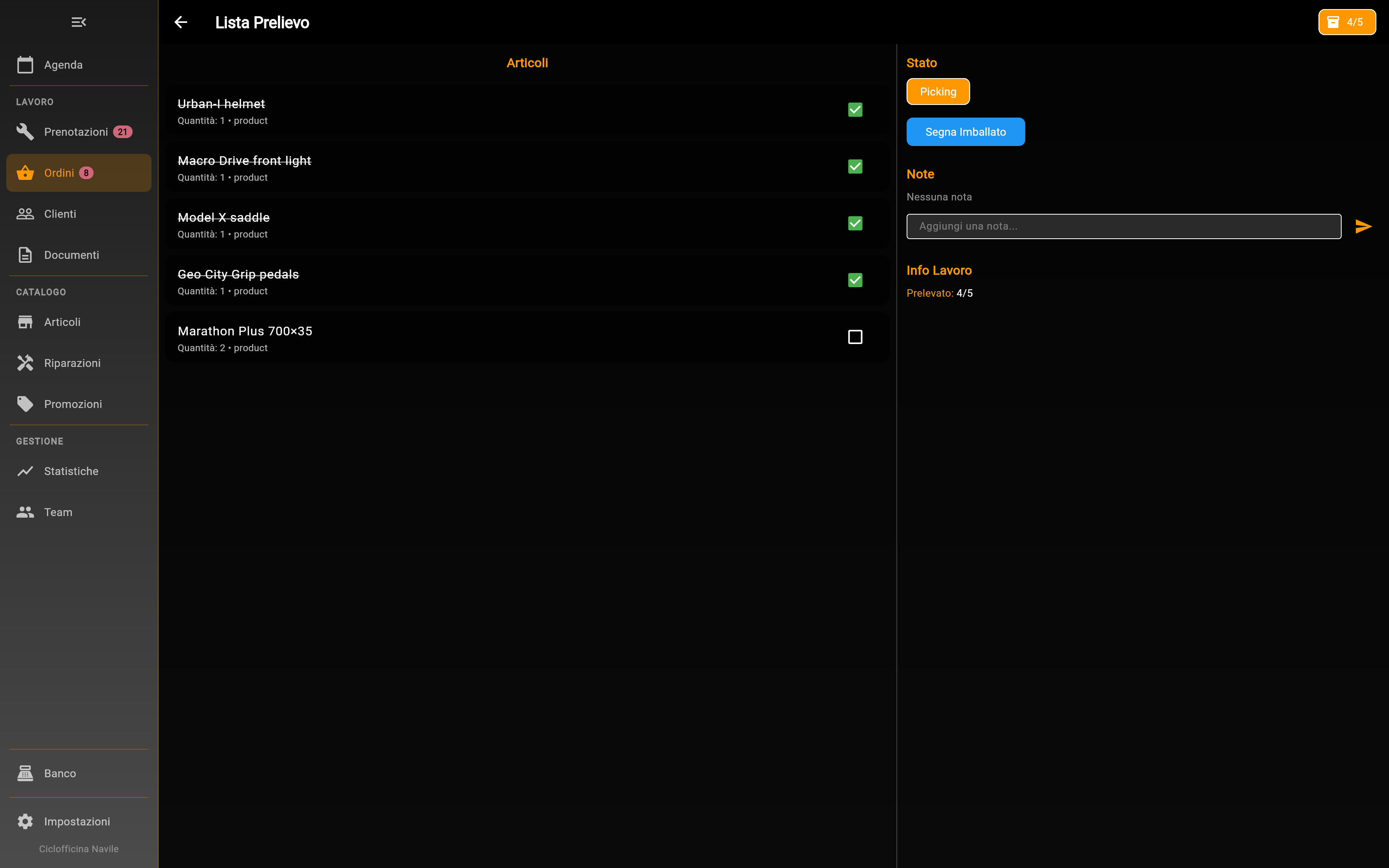Click the Agenda calendar icon
The image size is (1389, 868).
(25, 64)
